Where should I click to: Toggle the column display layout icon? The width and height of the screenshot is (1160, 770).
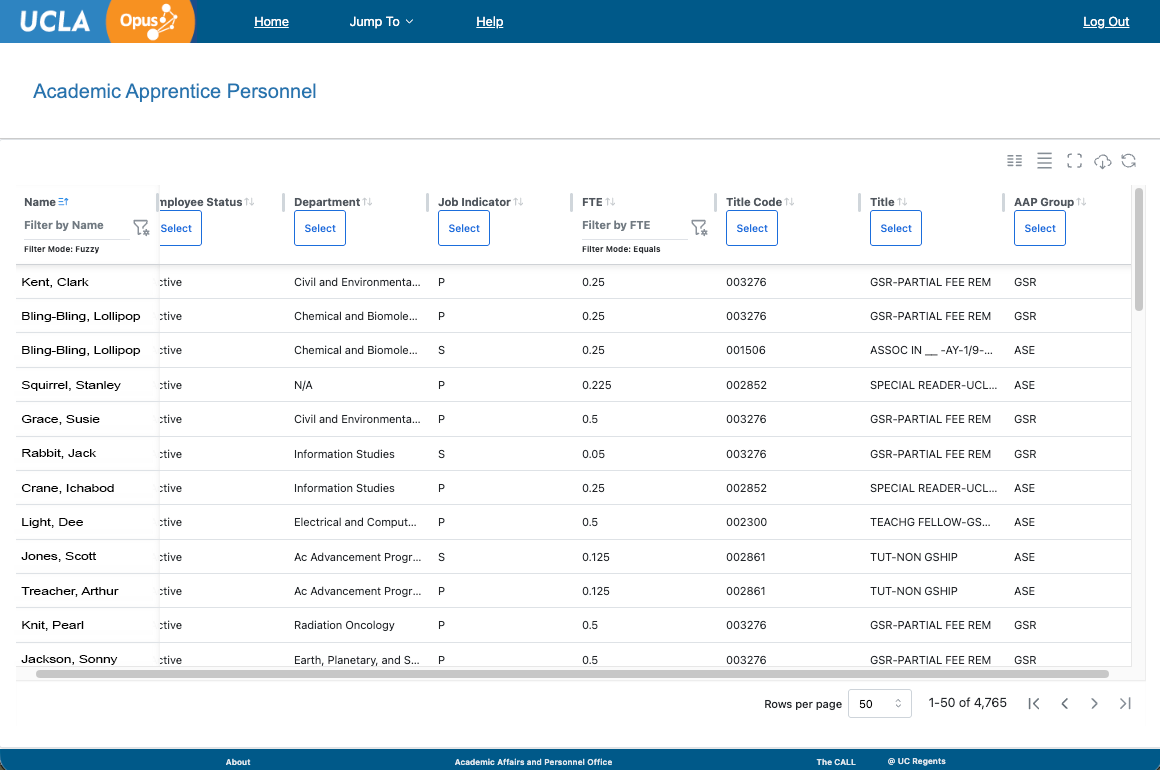click(x=1014, y=160)
